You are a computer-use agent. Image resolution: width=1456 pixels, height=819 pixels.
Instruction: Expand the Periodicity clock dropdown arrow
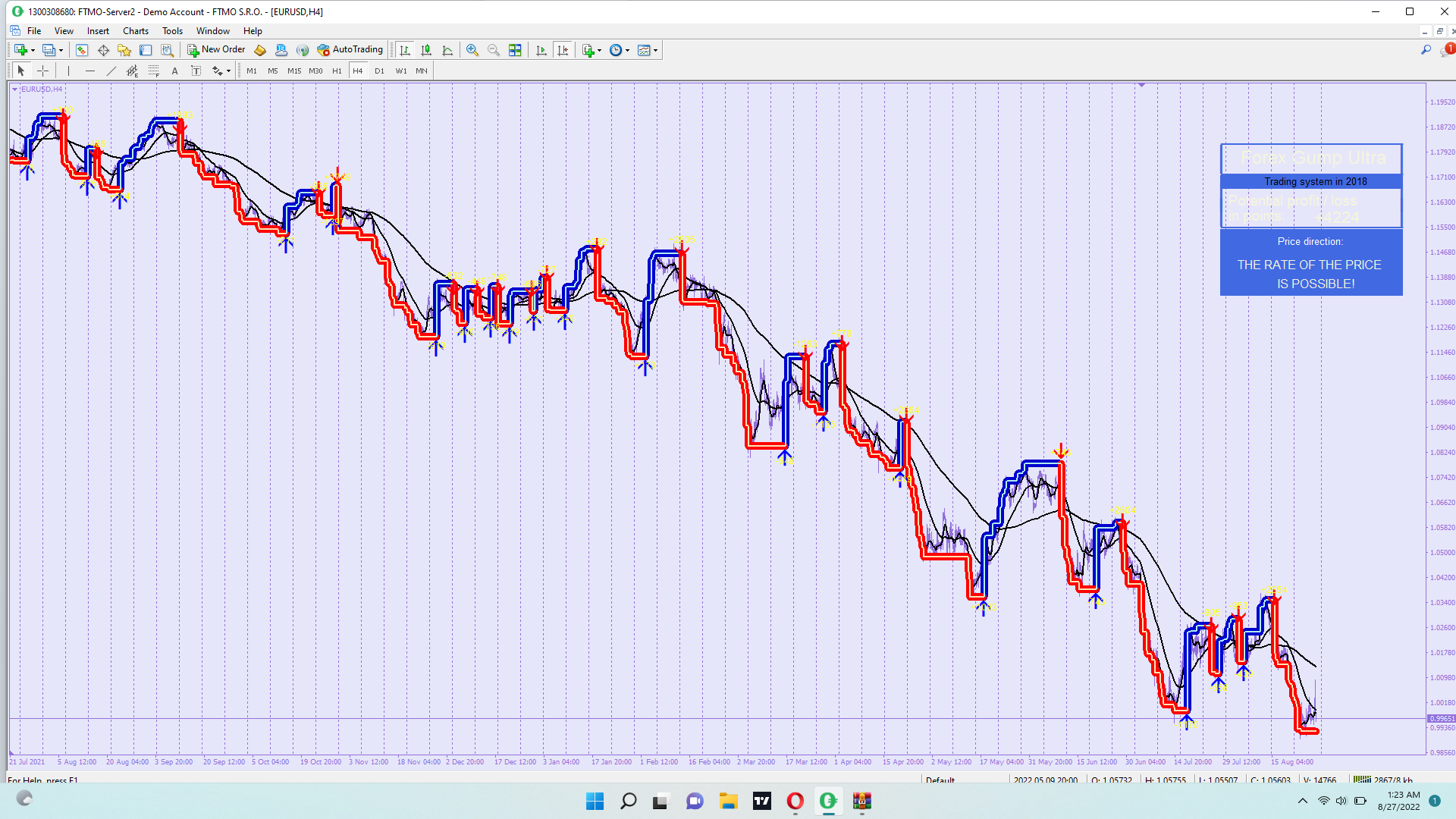(627, 51)
